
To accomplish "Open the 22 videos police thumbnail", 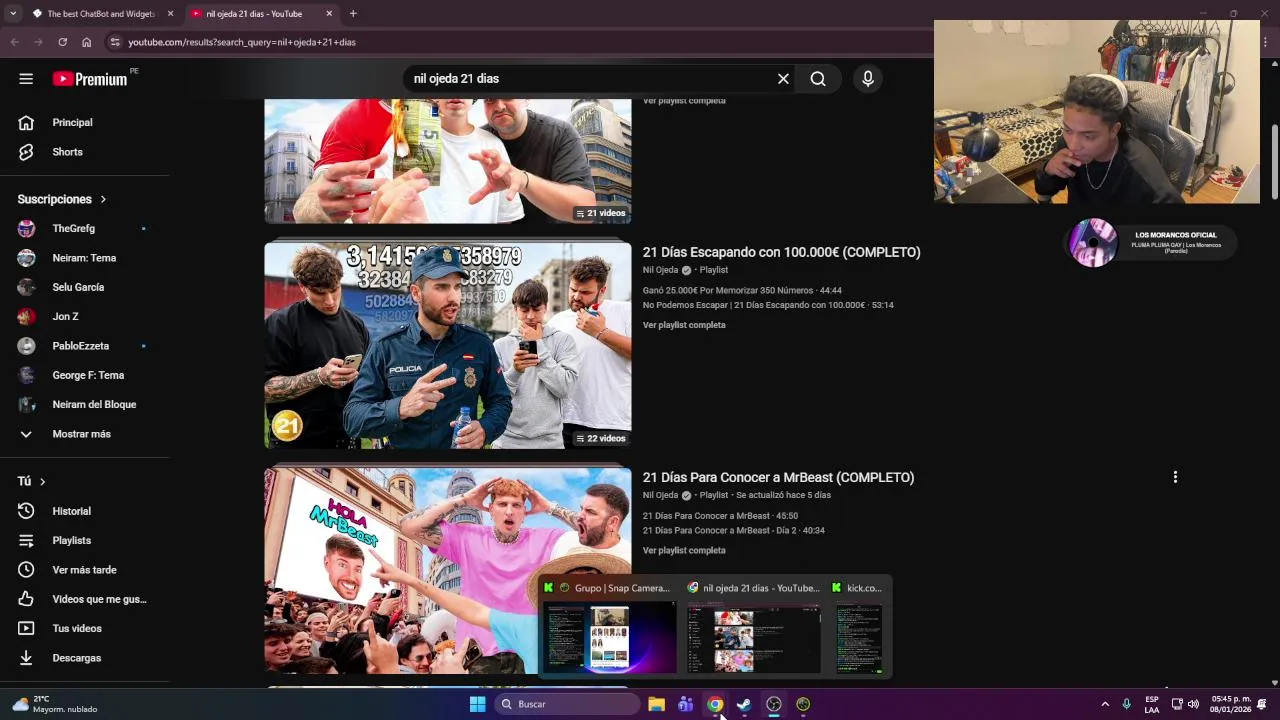I will click(448, 345).
